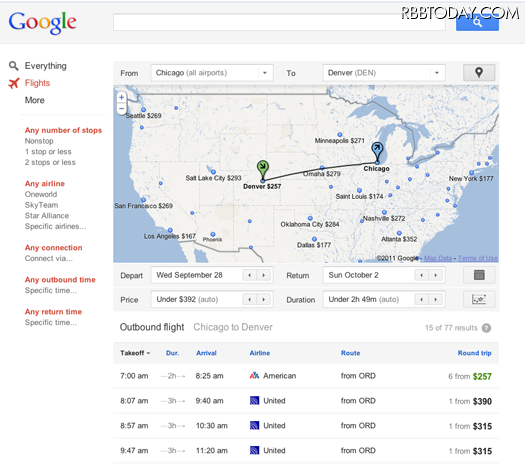Open Connect via filter
525x468 pixels.
(49, 258)
